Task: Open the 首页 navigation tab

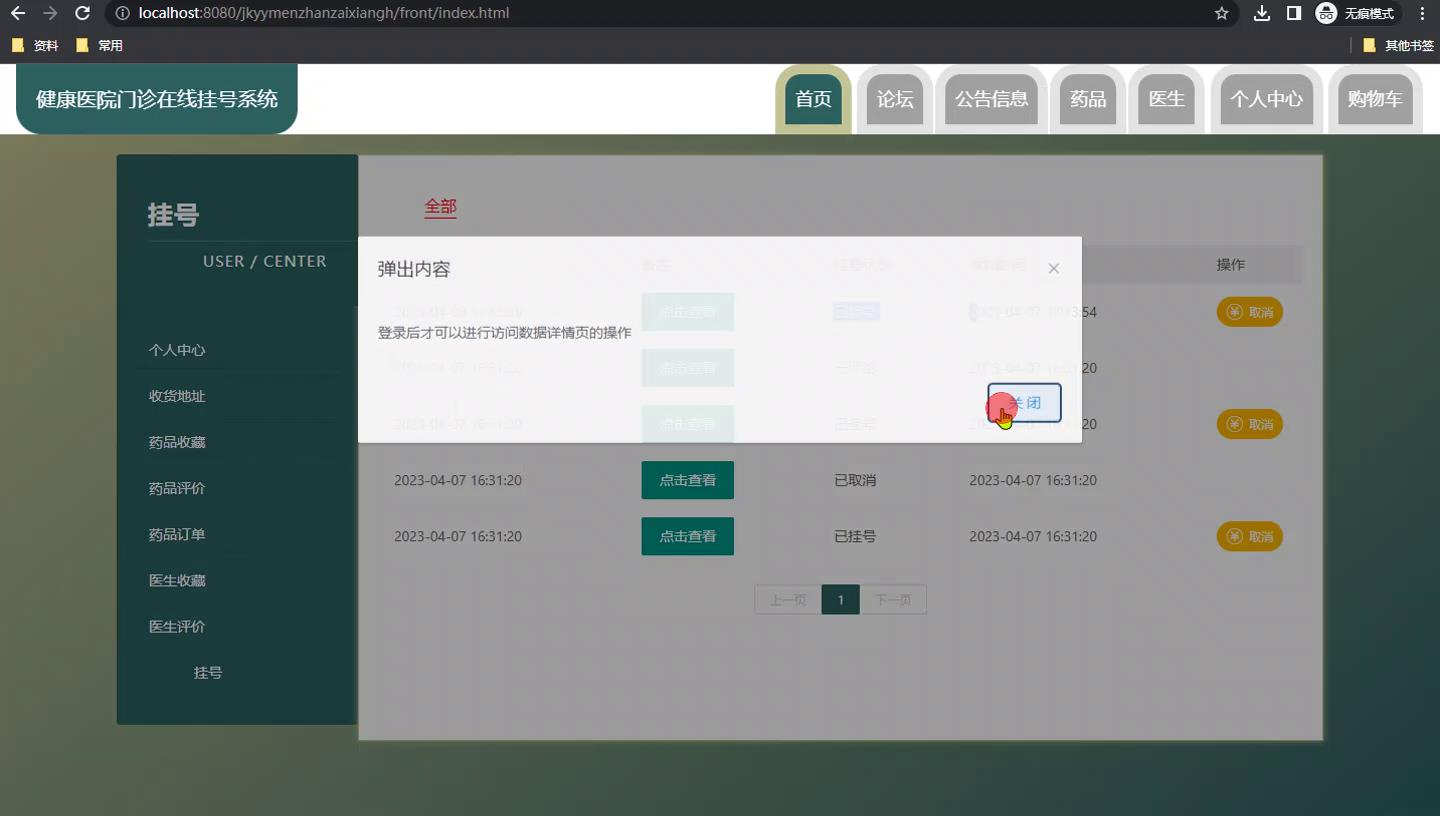Action: [x=813, y=99]
